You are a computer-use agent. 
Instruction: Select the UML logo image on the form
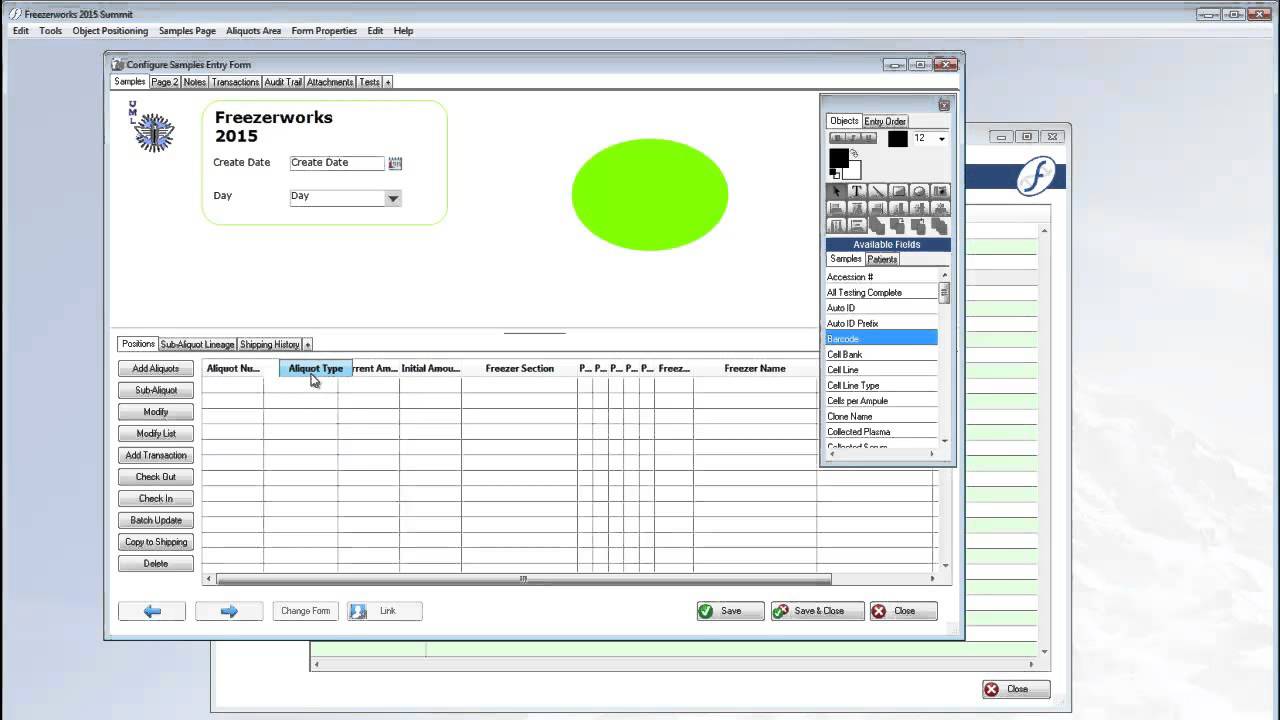[152, 127]
